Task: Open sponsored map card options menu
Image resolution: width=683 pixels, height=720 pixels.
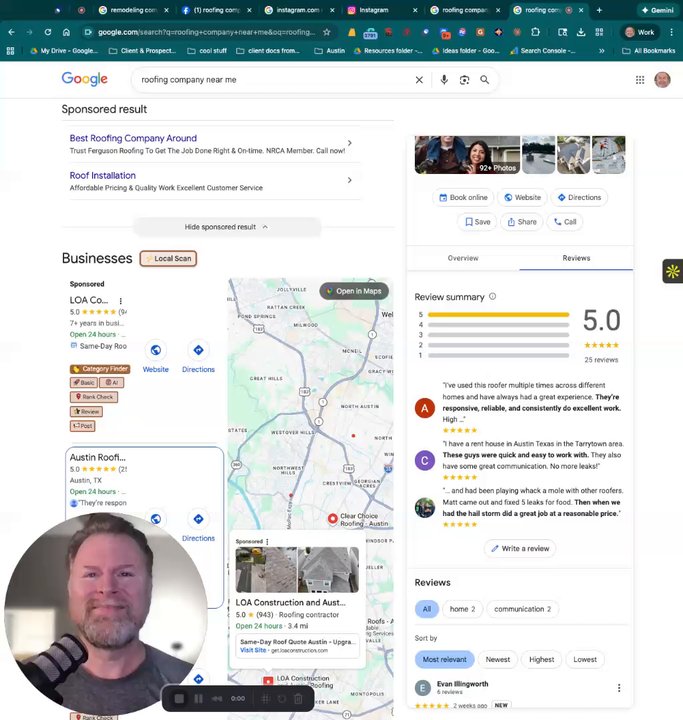Action: click(x=267, y=541)
